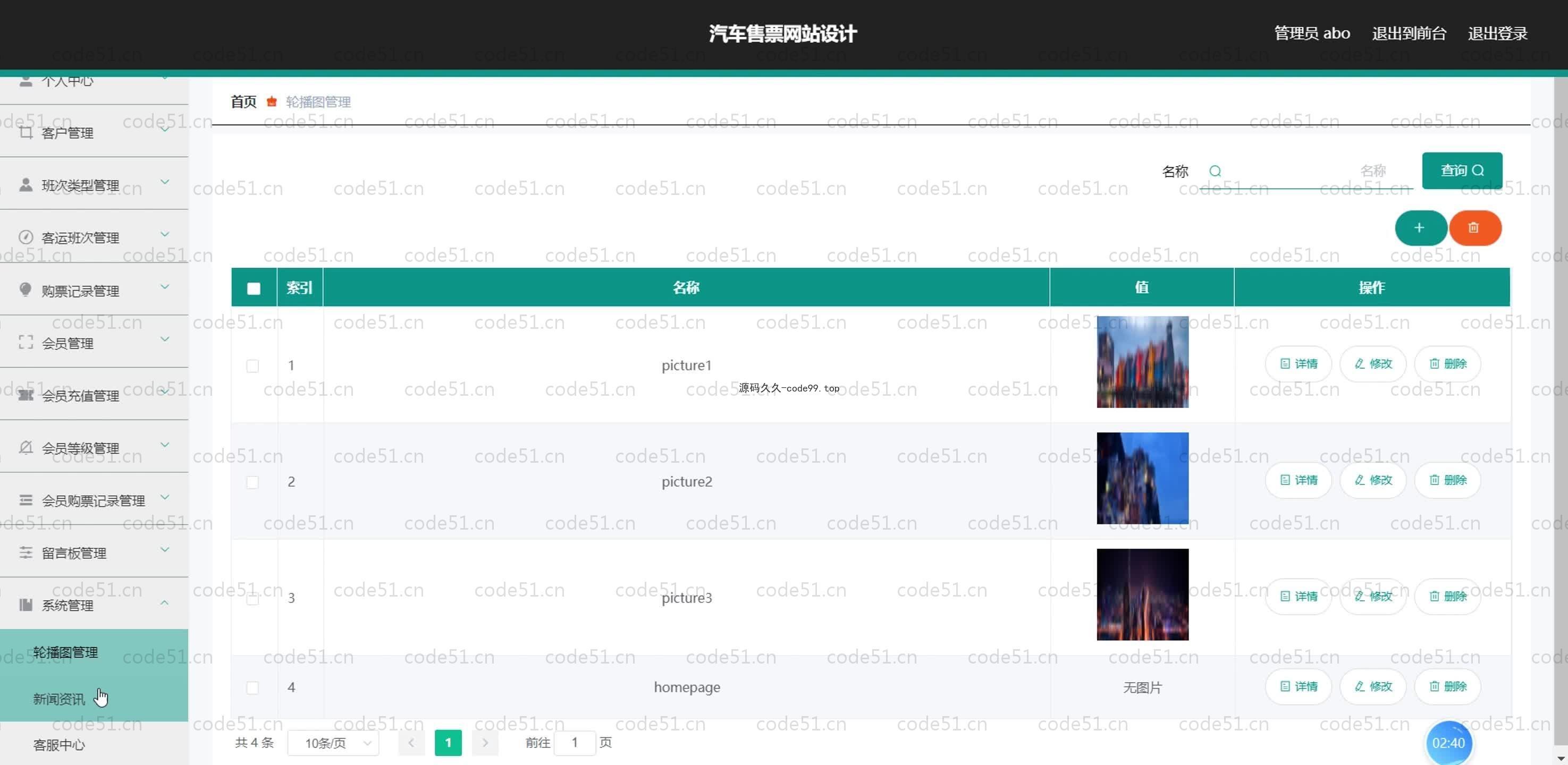The image size is (1568, 765).
Task: Click 退出到前台 link in header
Action: tap(1409, 33)
